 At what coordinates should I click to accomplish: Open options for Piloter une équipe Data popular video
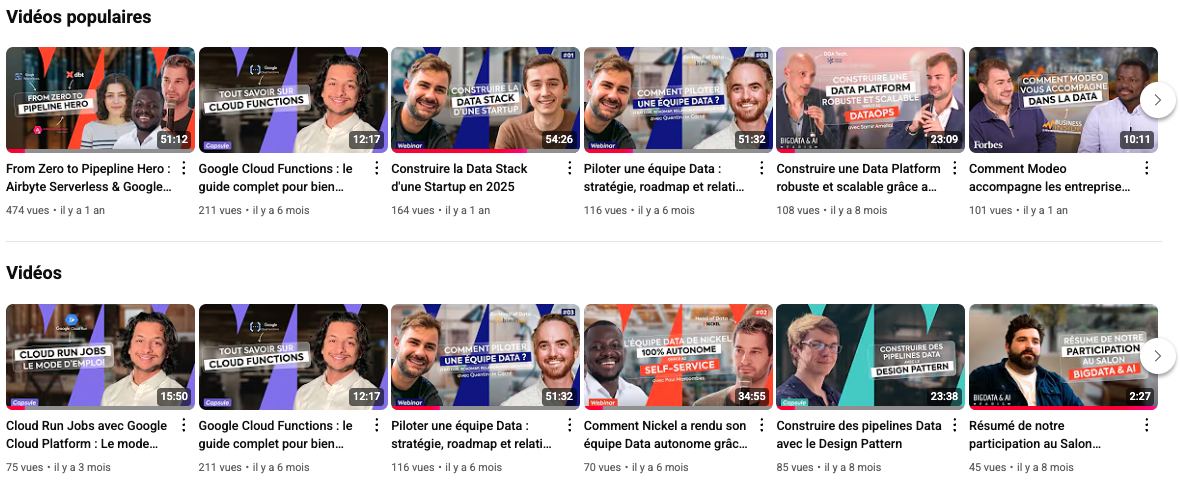[x=762, y=169]
